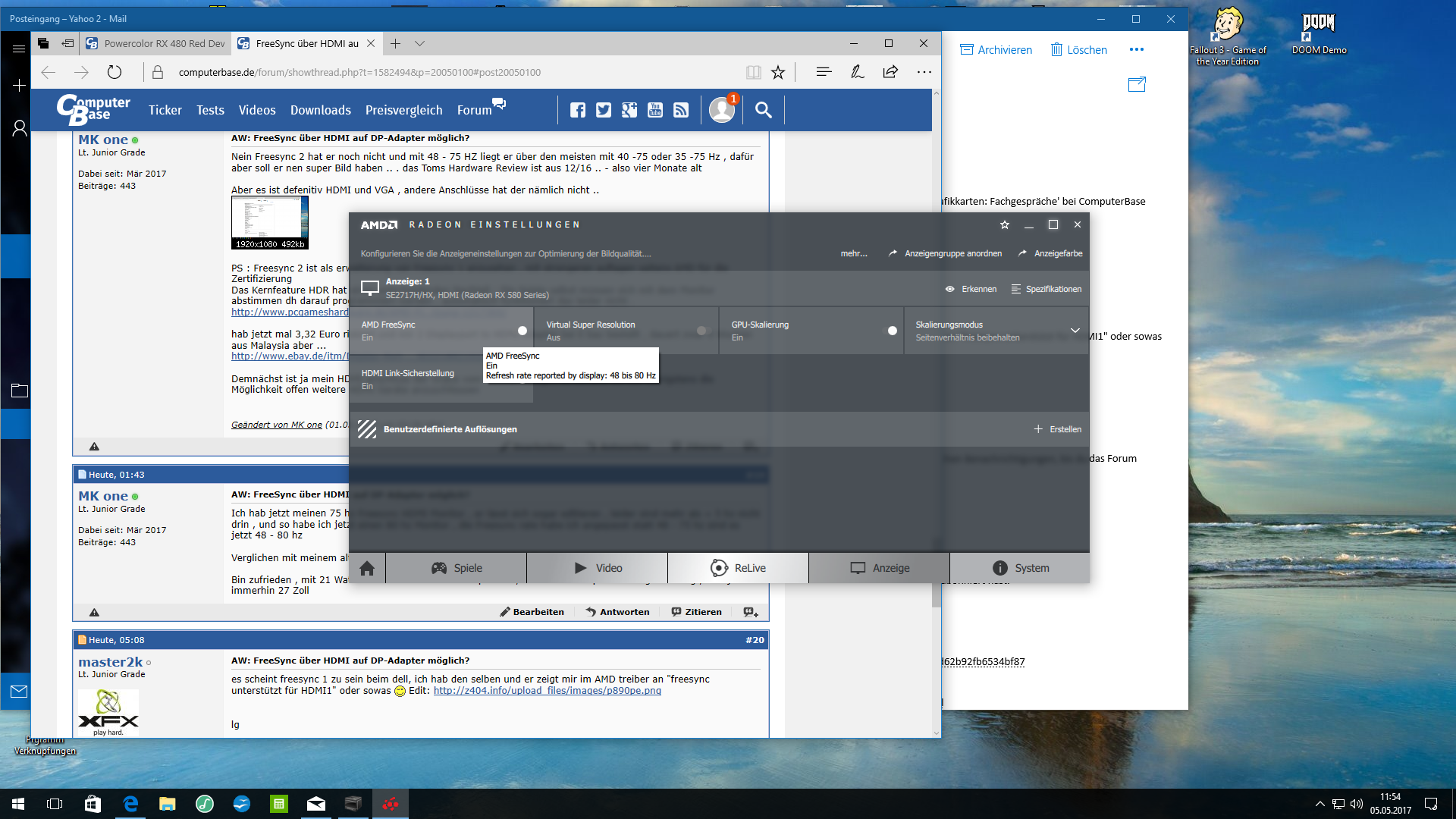Open Mail more options ellipsis

pyautogui.click(x=1136, y=49)
